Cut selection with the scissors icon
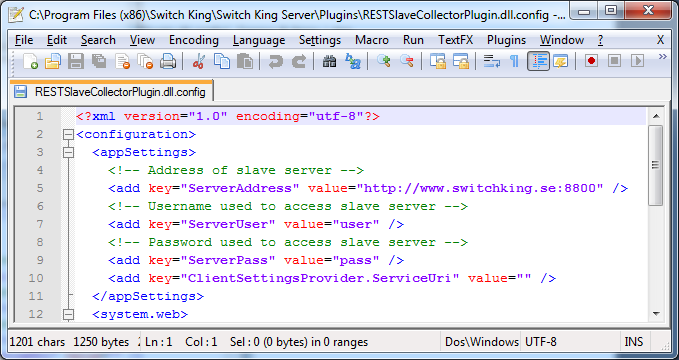This screenshot has height=360, width=679. (x=199, y=61)
